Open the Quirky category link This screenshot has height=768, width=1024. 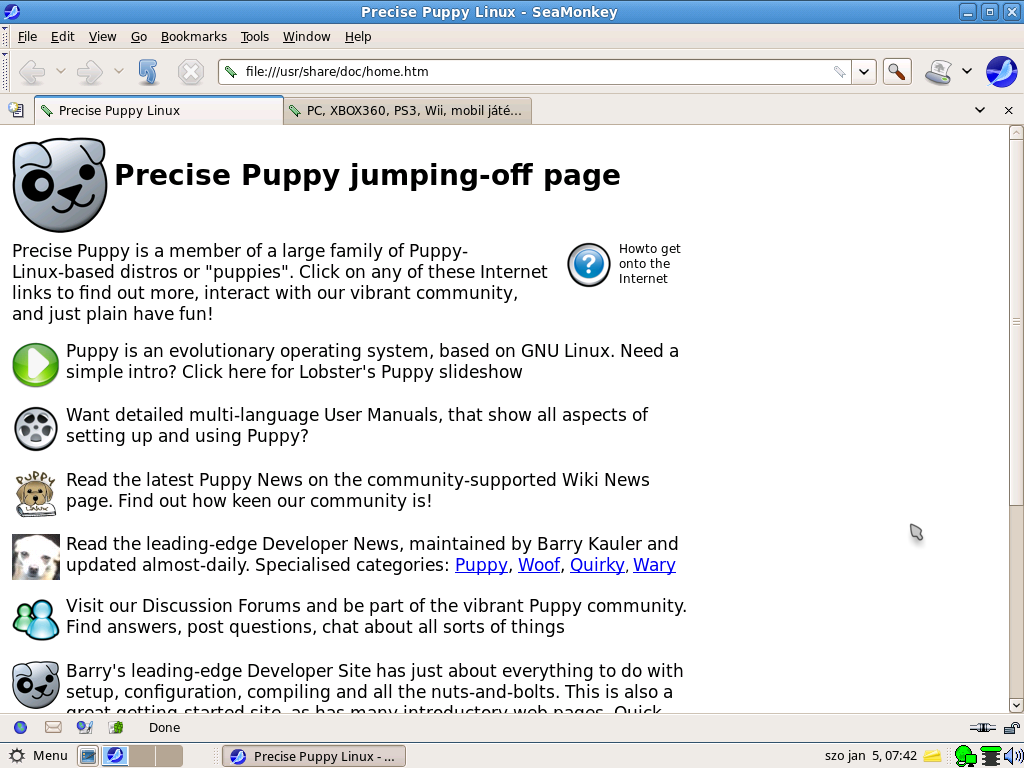point(597,565)
